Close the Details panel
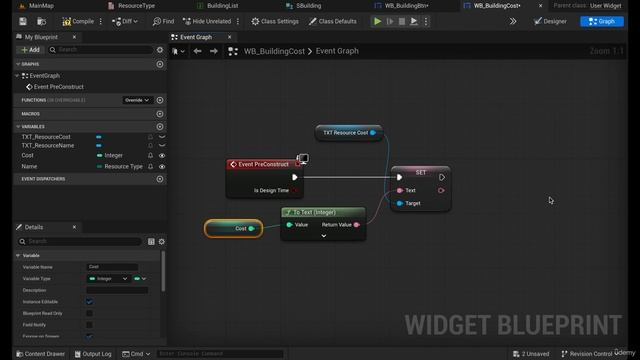 pyautogui.click(x=74, y=227)
